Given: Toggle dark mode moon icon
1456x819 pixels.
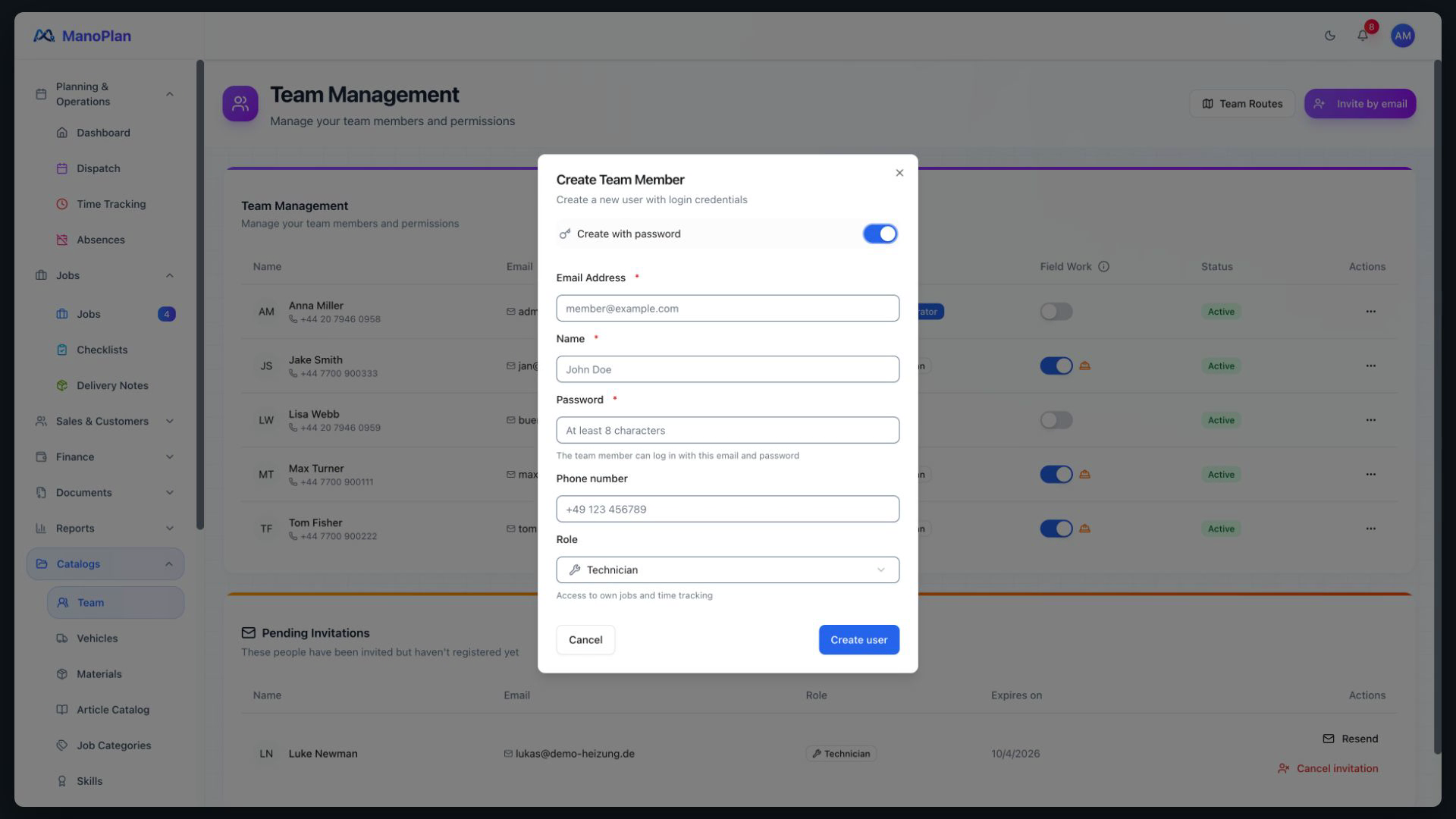Looking at the screenshot, I should 1330,36.
